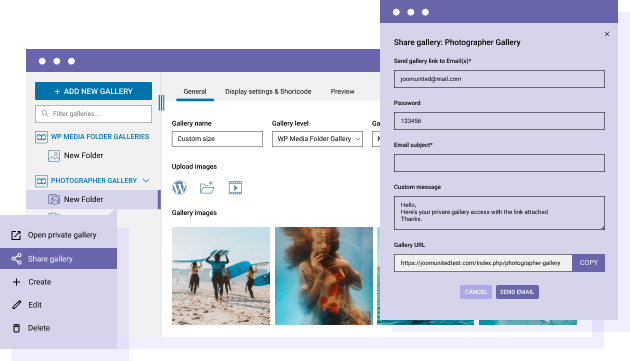Click the WP MEDIA FOLDER GALLERIES label
This screenshot has height=361, width=630.
(x=100, y=137)
